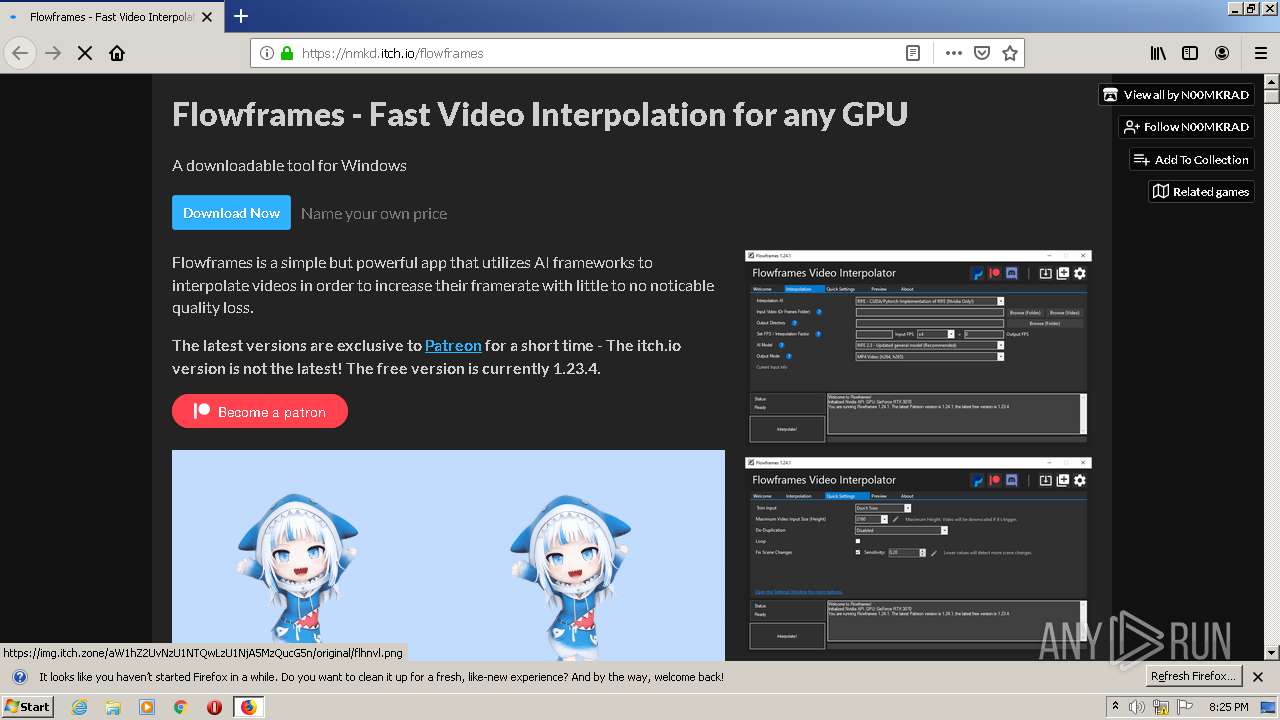Show Firefox sidebars
This screenshot has height=720, width=1280.
click(x=1190, y=53)
